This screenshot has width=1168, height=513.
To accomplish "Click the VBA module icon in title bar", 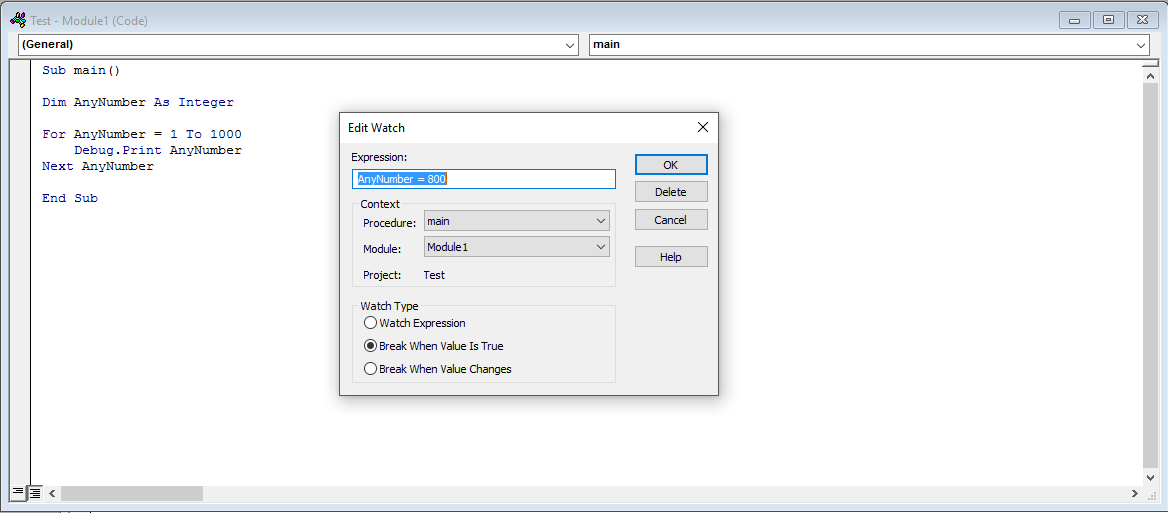I will click(18, 20).
